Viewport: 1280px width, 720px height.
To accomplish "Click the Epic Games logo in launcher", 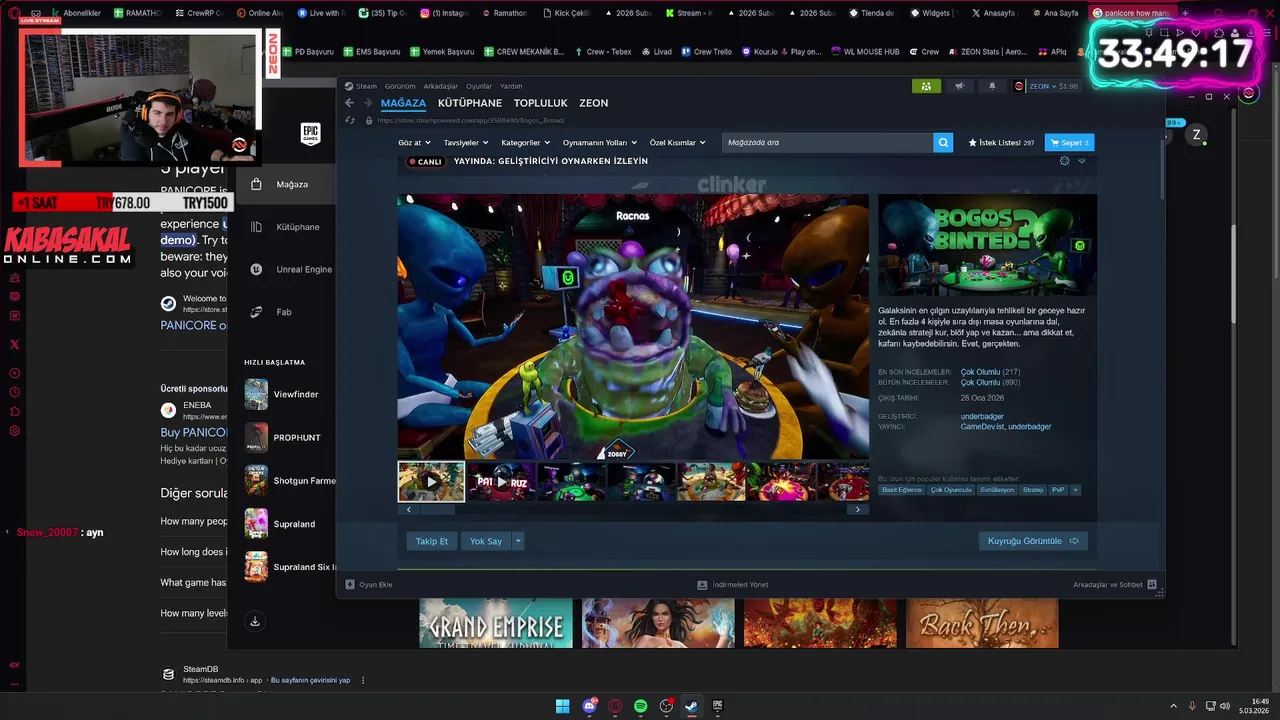I will (x=311, y=134).
